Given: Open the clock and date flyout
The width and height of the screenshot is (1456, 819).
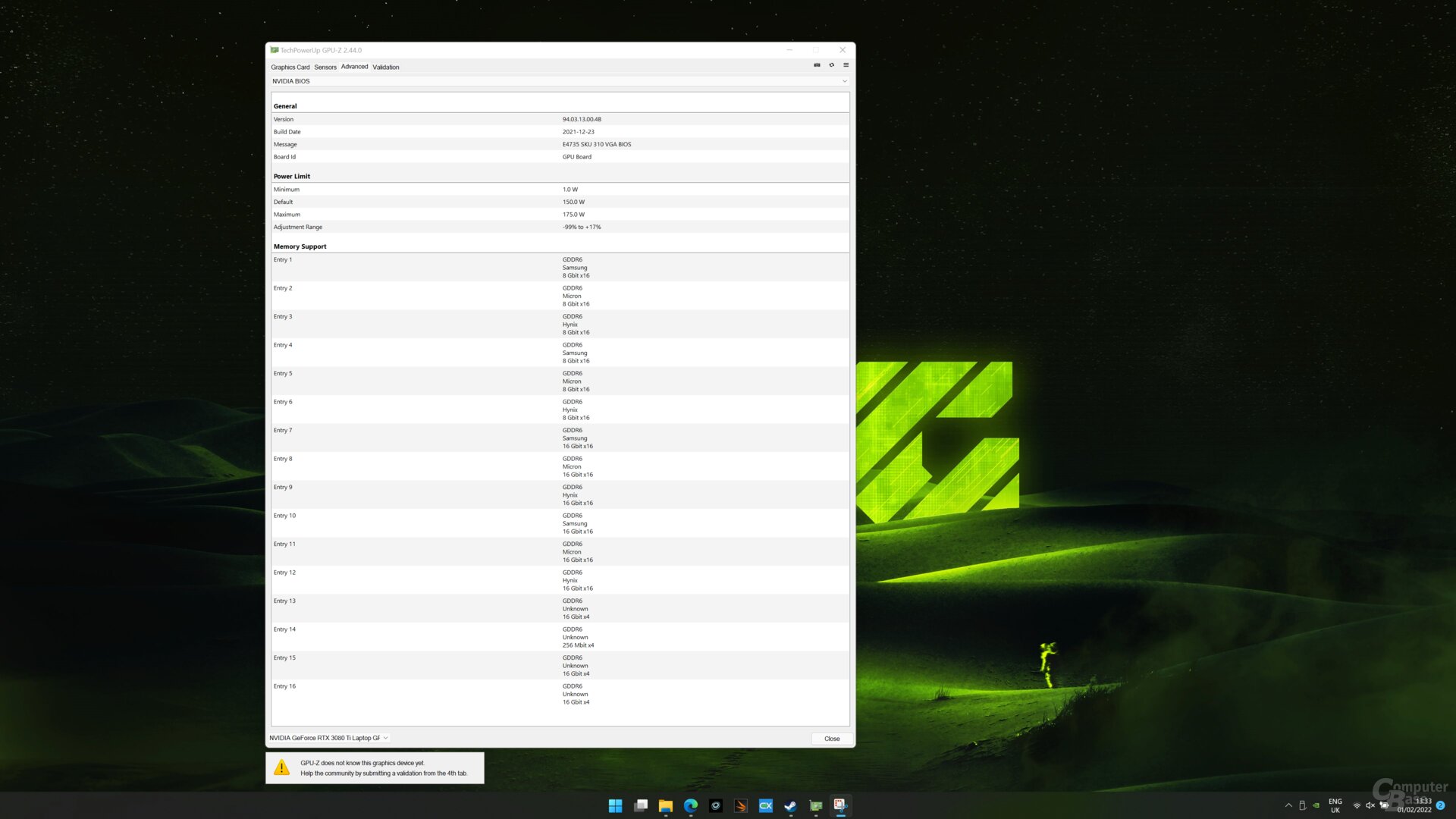Looking at the screenshot, I should point(1414,805).
